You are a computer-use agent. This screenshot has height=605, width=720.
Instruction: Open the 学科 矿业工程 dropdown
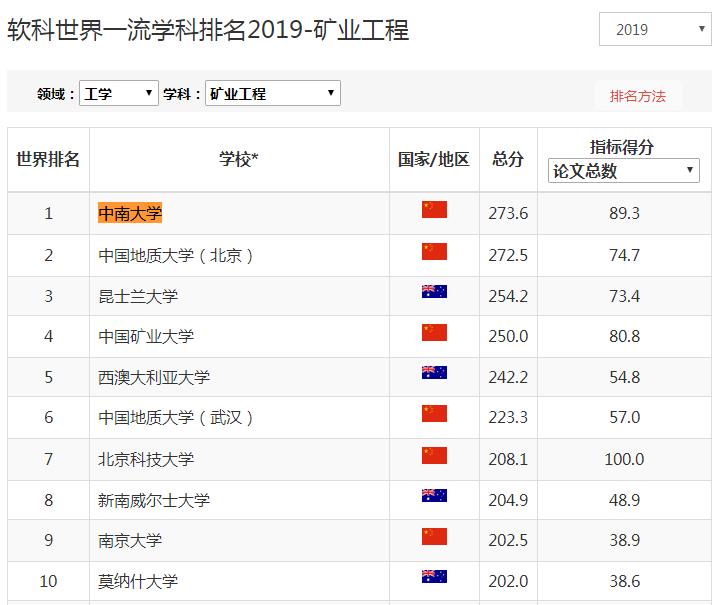click(273, 93)
